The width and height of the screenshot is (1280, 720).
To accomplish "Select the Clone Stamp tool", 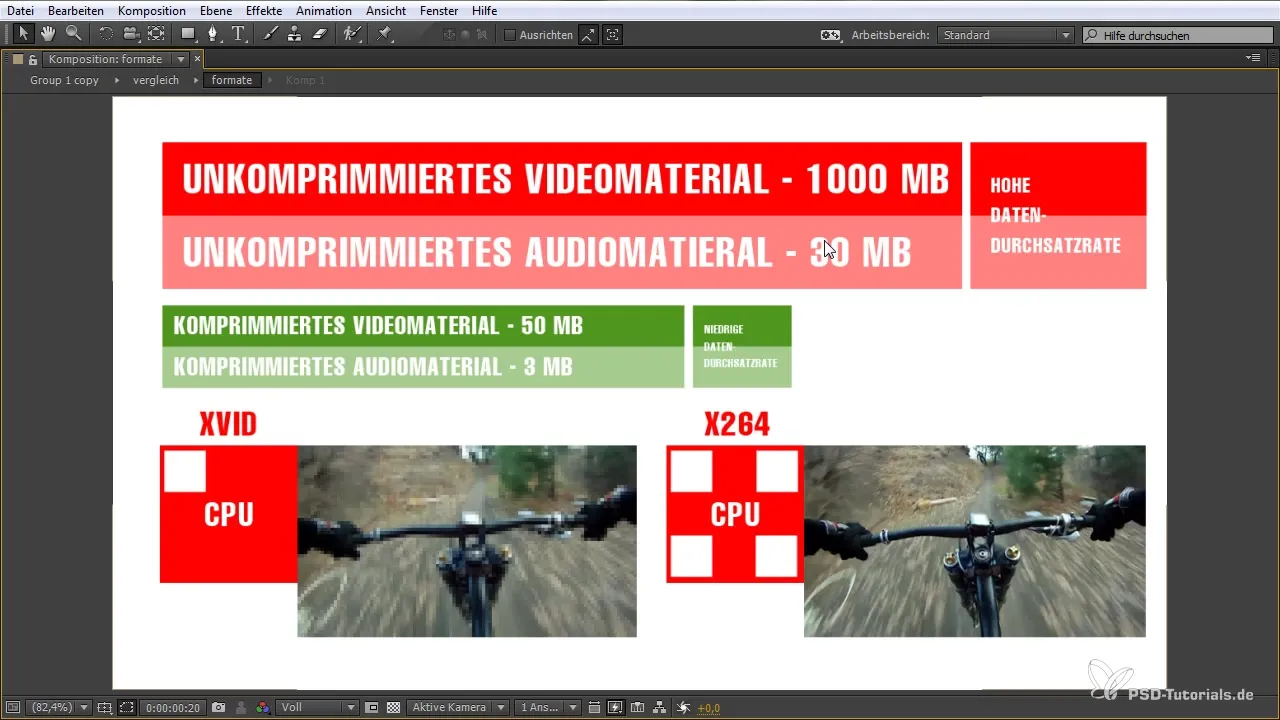I will (x=295, y=34).
